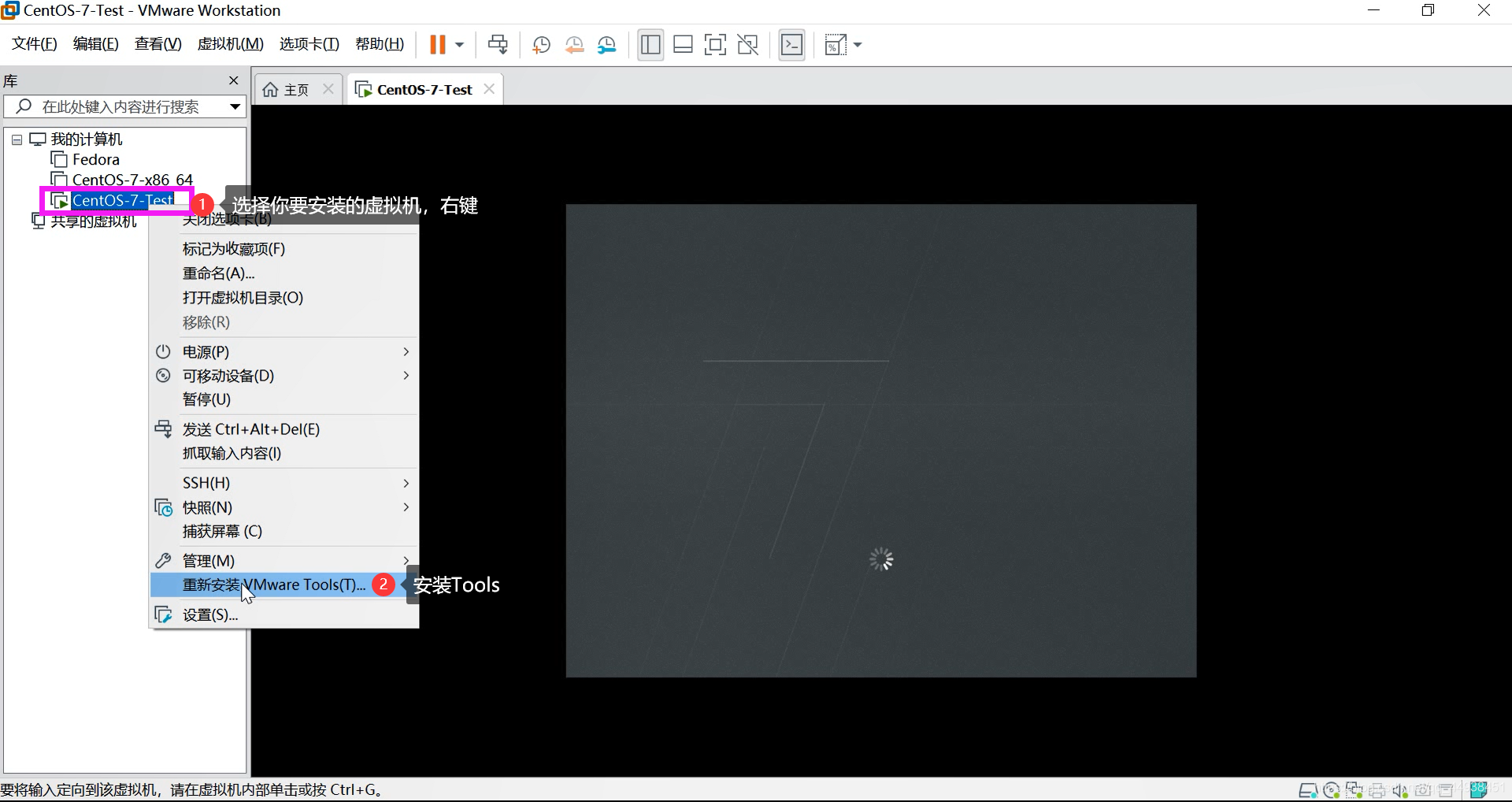The height and width of the screenshot is (802, 1512).
Task: Open the 帮助(H) menu
Action: 379,44
